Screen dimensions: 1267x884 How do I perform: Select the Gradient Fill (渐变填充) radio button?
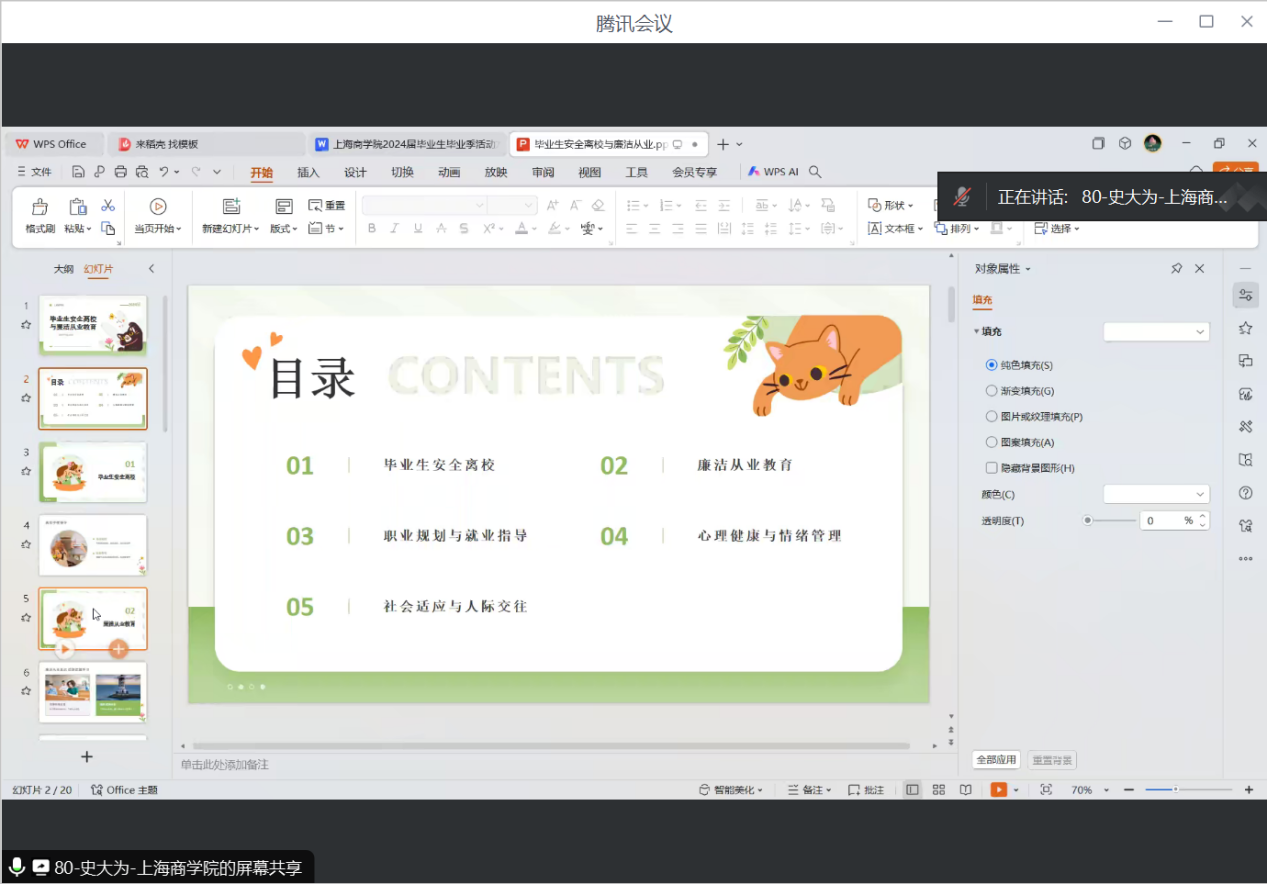click(992, 391)
